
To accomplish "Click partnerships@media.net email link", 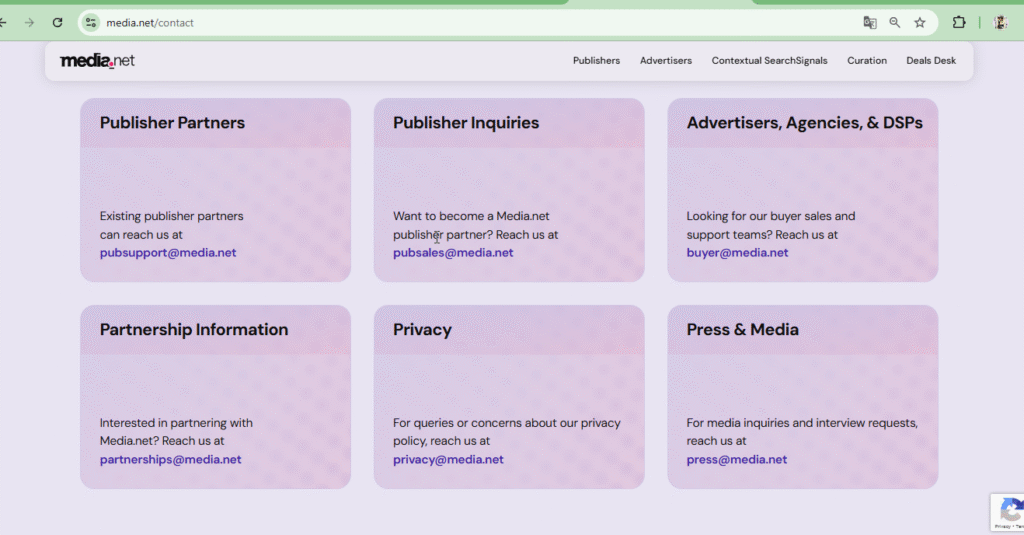I will 170,459.
